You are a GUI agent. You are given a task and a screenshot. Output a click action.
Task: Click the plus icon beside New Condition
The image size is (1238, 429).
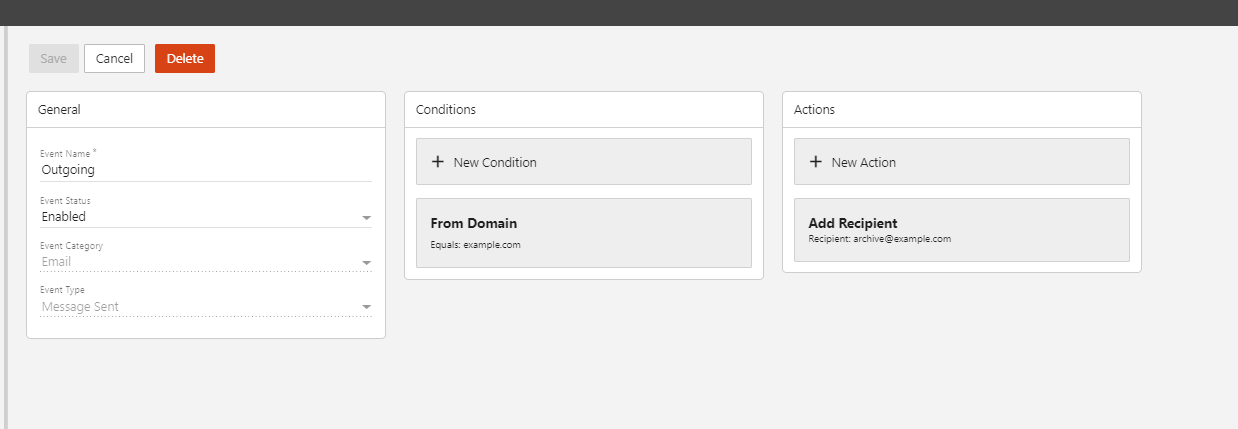(437, 162)
